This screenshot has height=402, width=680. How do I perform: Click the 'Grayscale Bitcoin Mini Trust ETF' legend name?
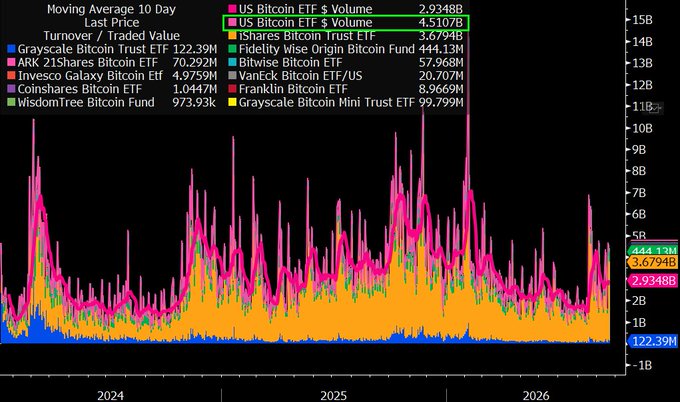click(x=327, y=103)
